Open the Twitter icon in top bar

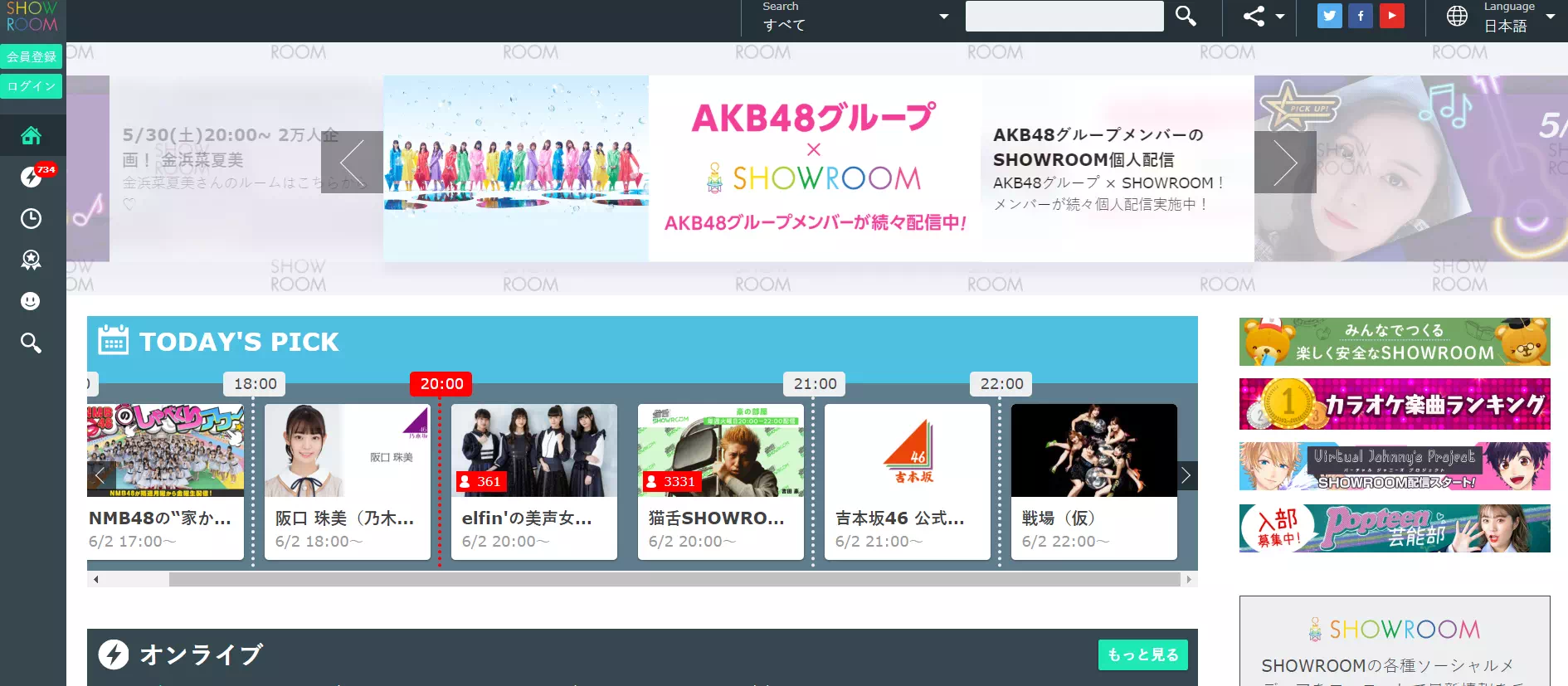pyautogui.click(x=1329, y=16)
